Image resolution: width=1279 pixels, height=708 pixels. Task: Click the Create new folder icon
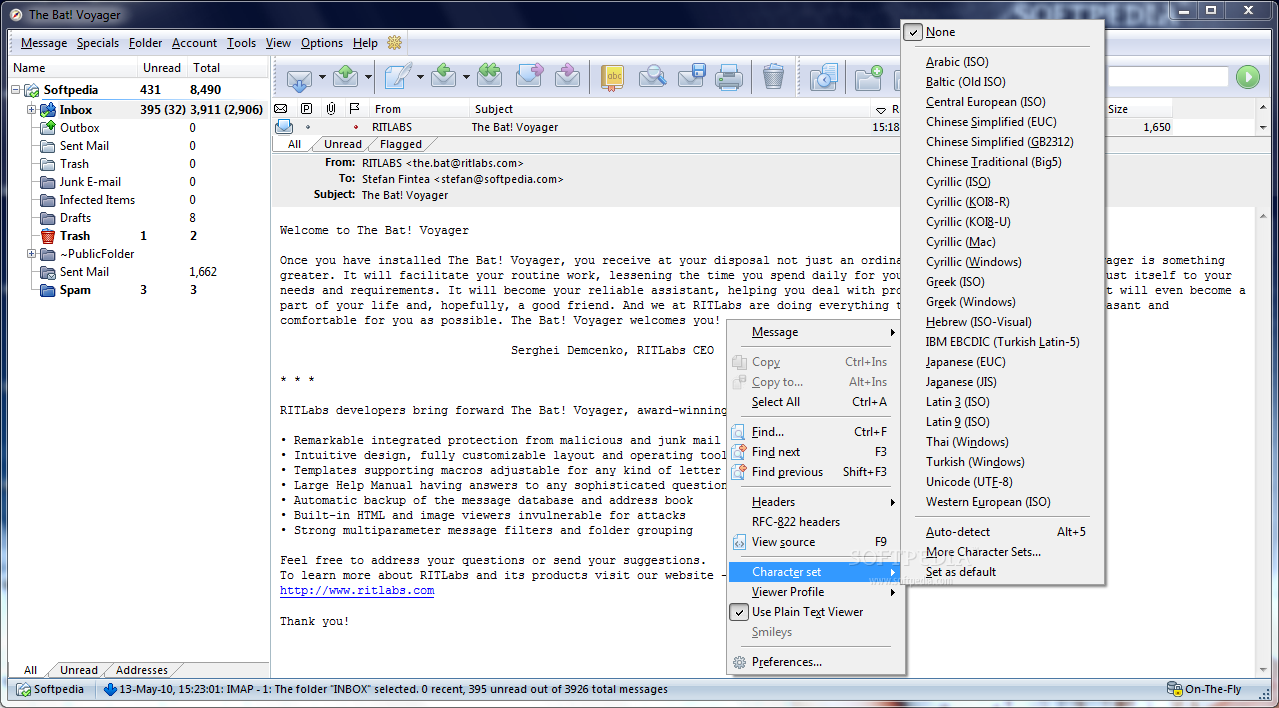click(869, 77)
